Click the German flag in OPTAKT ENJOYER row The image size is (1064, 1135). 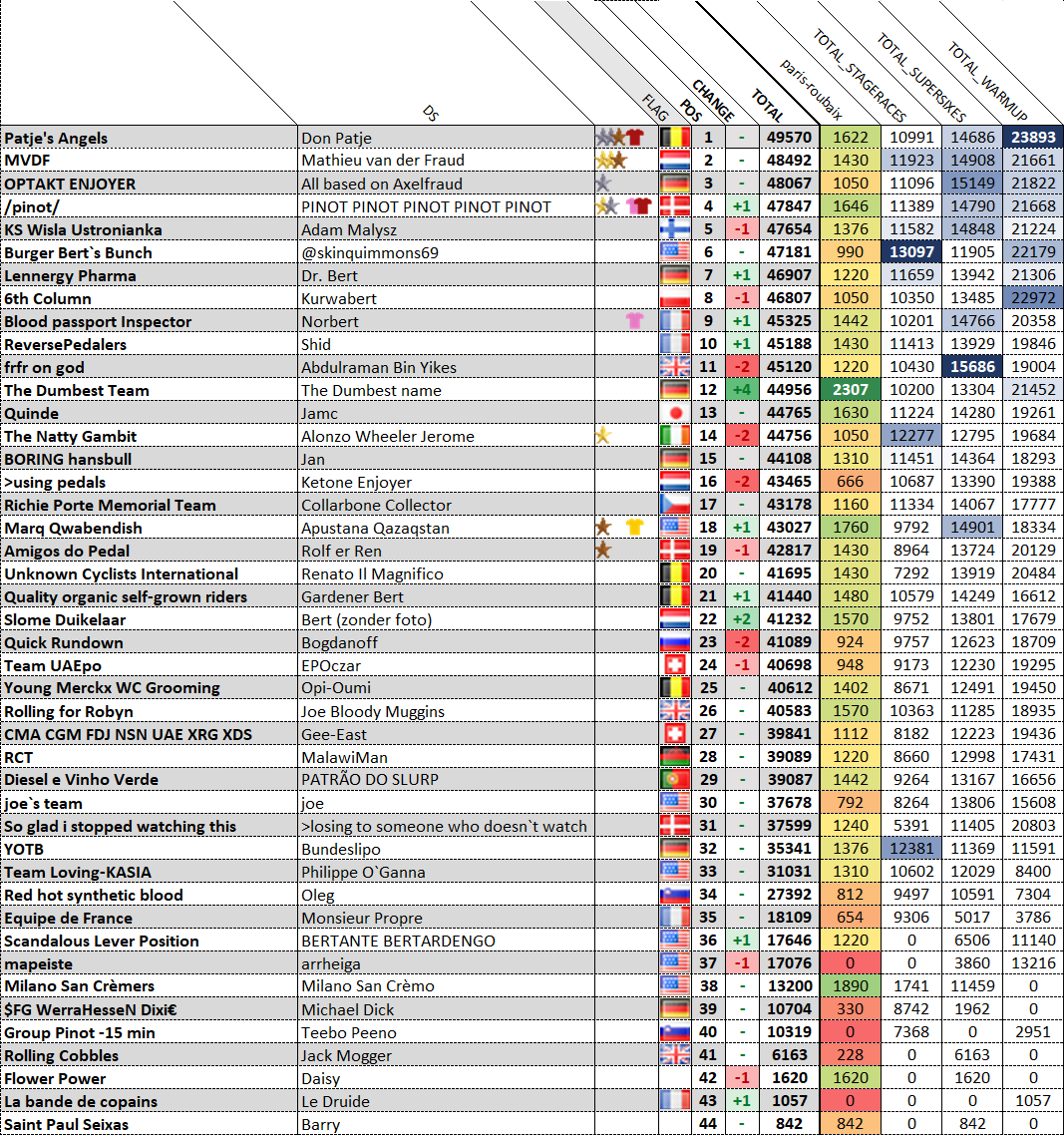click(674, 184)
